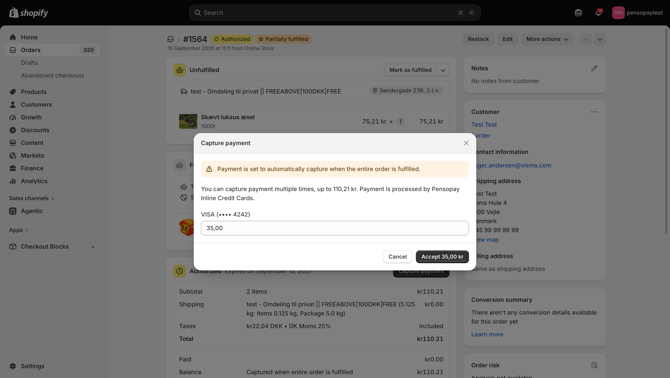Click the orders breadcrumb icon
The height and width of the screenshot is (378, 670).
(170, 39)
